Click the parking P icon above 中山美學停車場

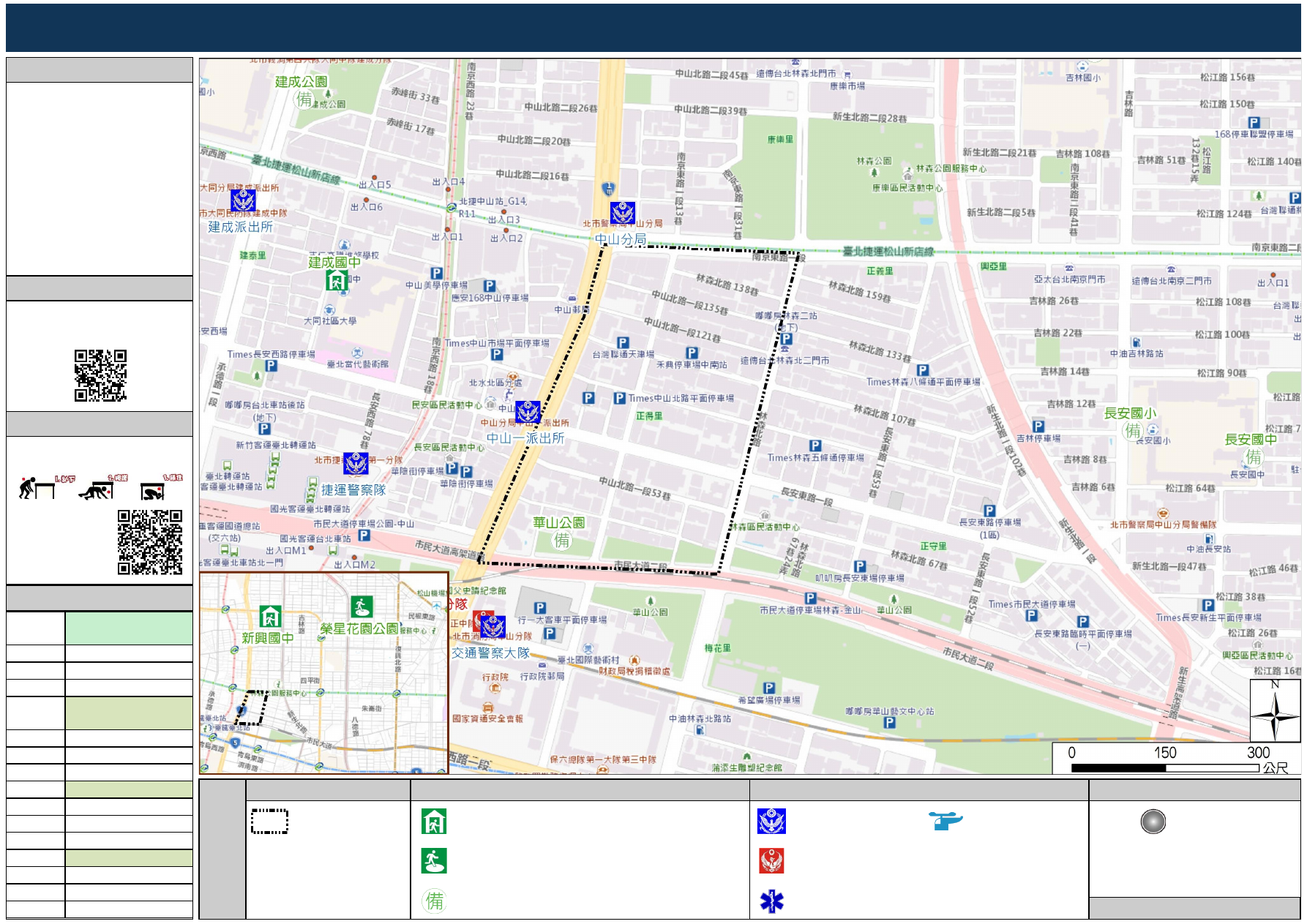[436, 274]
